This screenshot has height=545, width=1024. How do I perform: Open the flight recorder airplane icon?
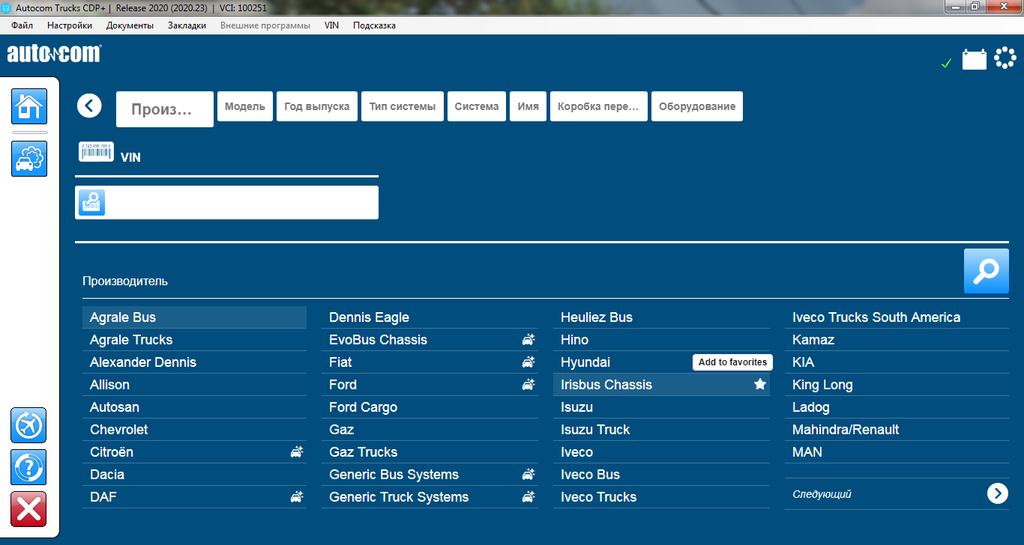29,426
